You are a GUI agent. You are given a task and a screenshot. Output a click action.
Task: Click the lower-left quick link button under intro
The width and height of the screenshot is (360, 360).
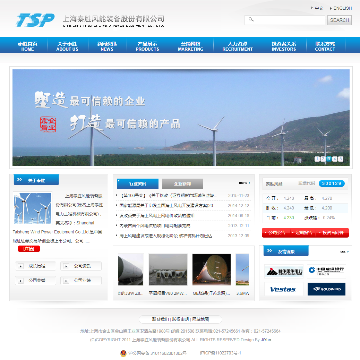point(36,280)
